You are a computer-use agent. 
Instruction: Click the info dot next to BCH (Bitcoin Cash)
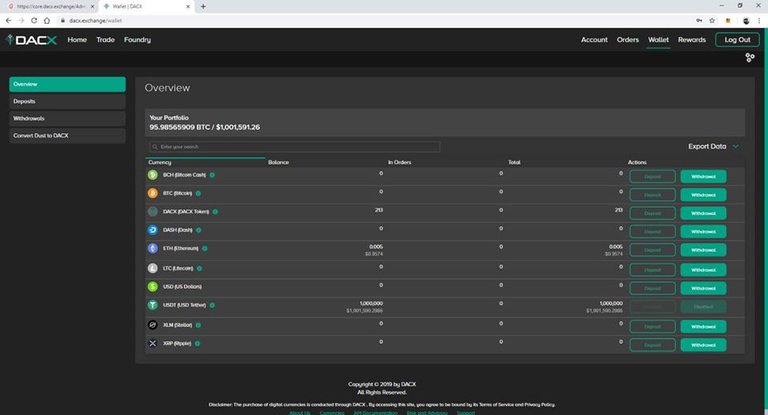[x=212, y=175]
